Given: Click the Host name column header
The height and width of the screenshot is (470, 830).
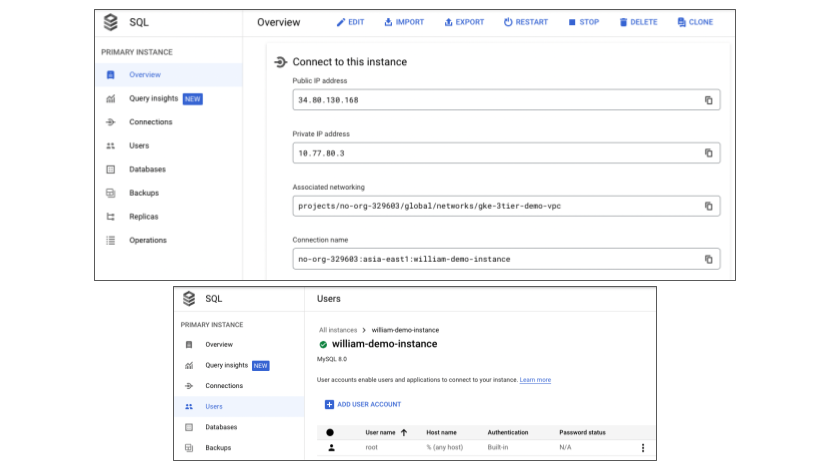Looking at the screenshot, I should 441,432.
